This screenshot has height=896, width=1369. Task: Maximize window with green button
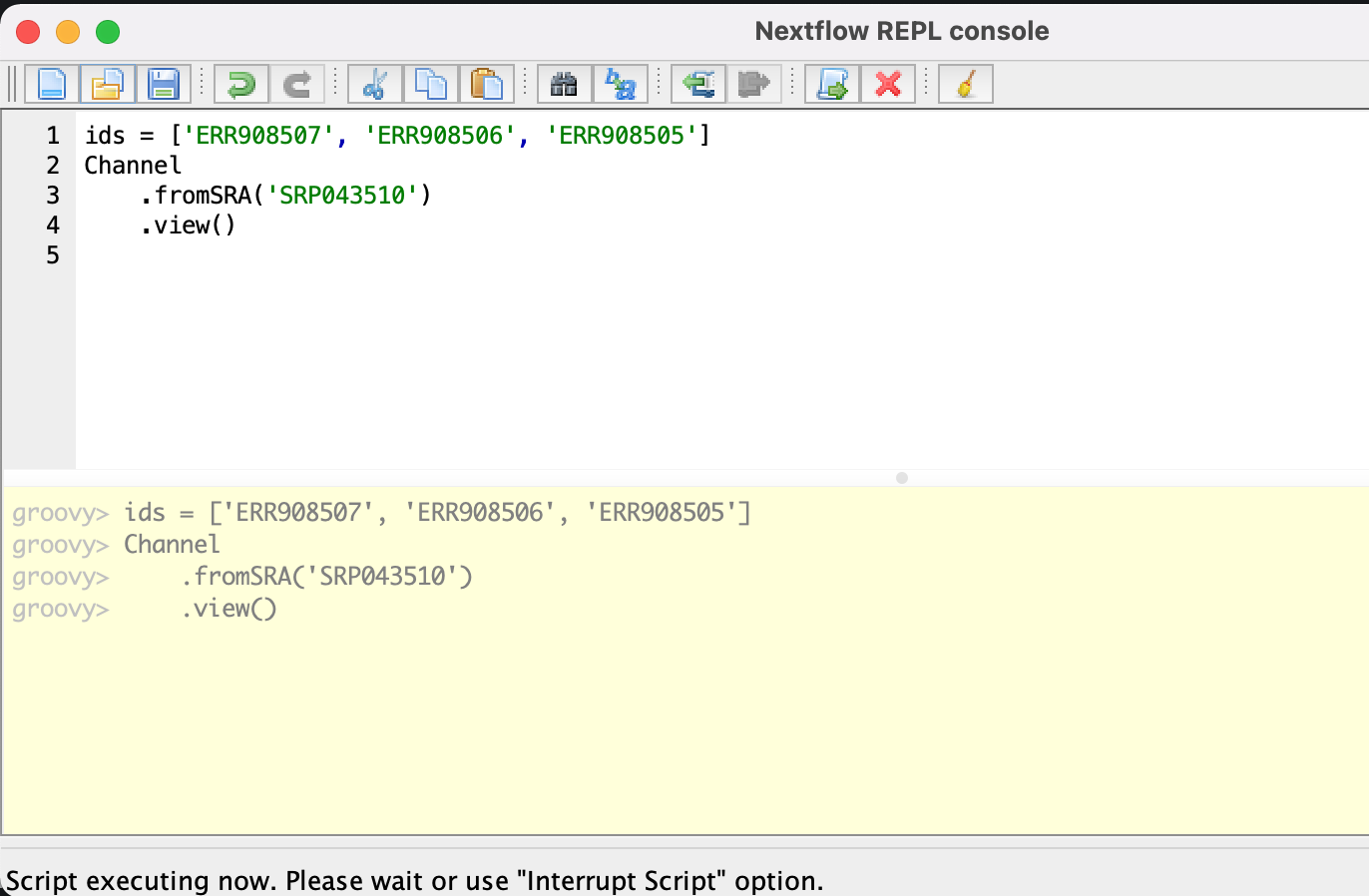[108, 32]
